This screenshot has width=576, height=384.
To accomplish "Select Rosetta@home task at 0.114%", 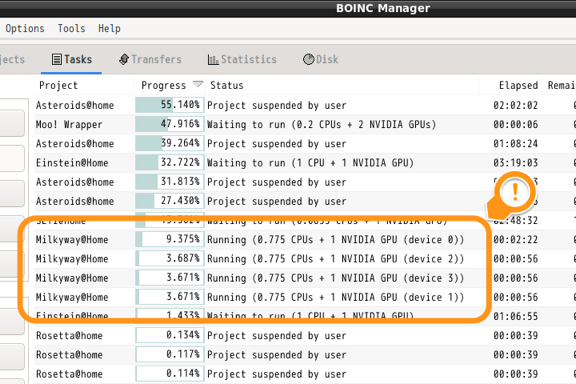I will tap(305, 374).
